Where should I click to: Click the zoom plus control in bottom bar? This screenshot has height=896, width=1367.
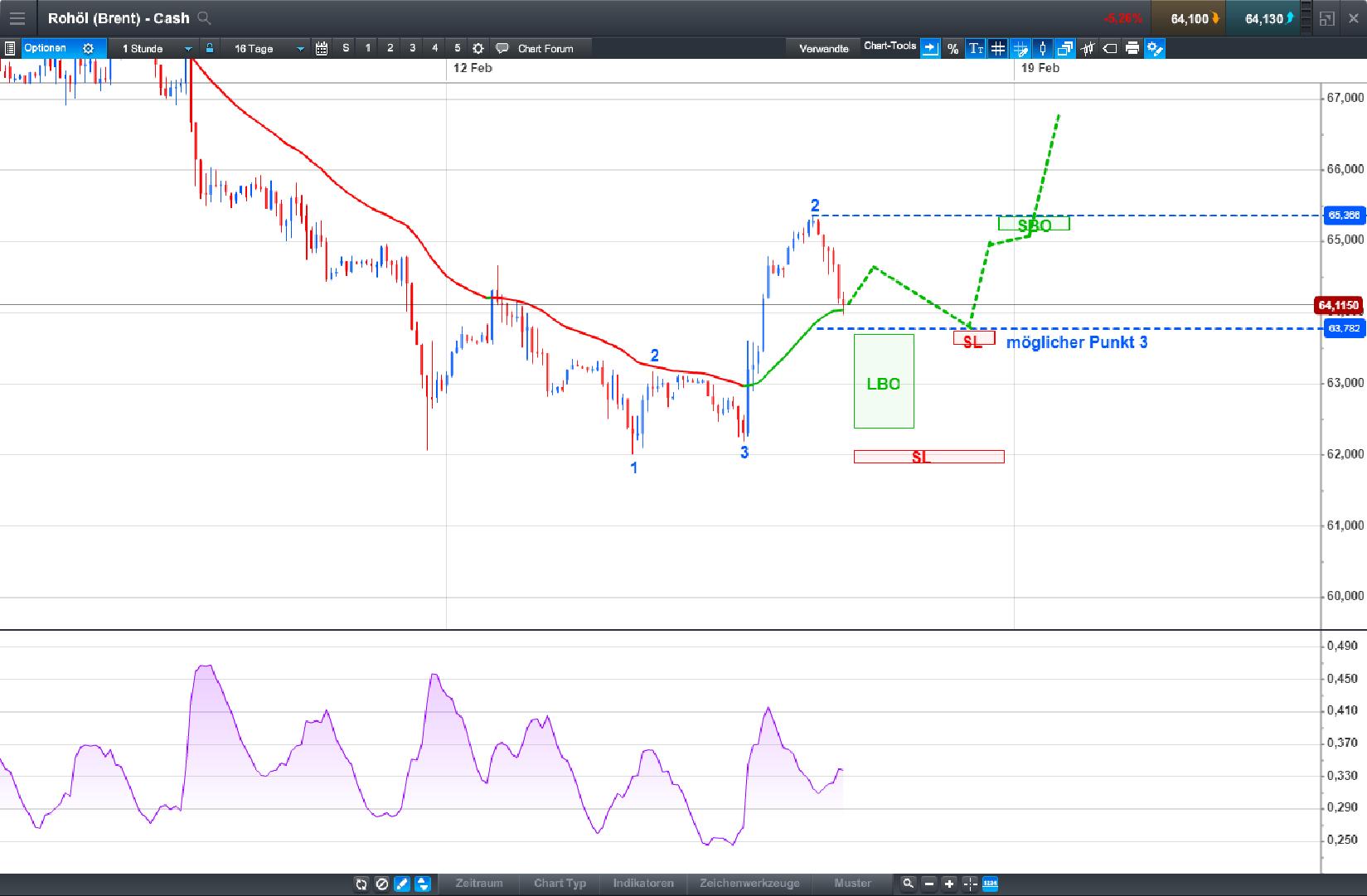click(950, 884)
